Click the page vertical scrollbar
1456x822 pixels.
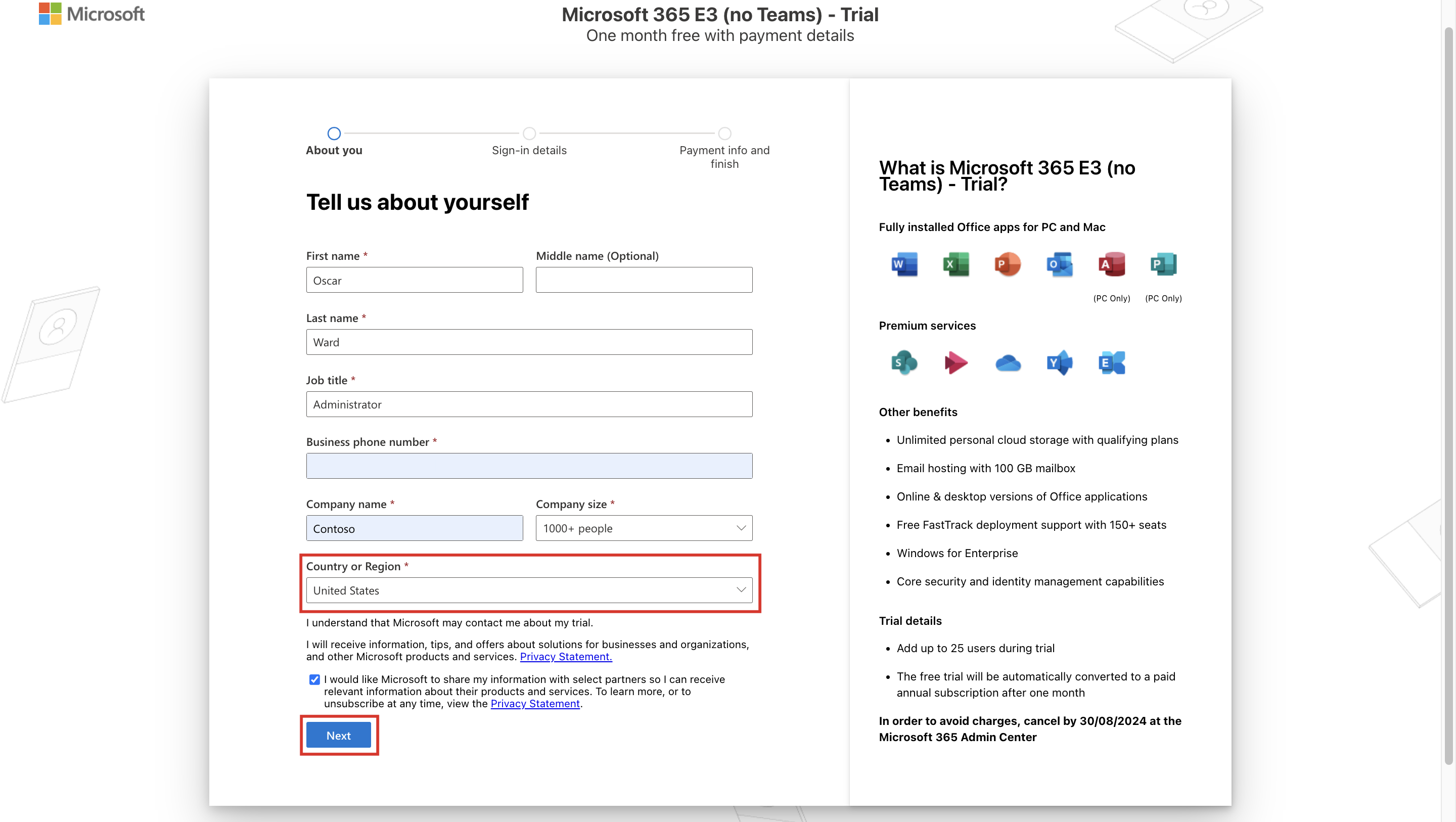click(1448, 396)
